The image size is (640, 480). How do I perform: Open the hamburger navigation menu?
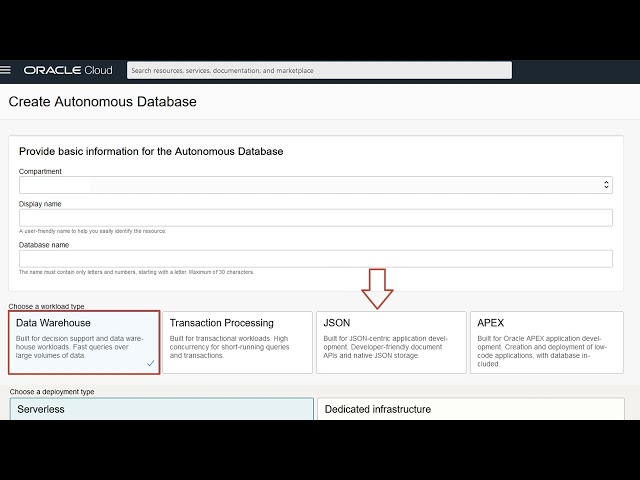point(5,70)
